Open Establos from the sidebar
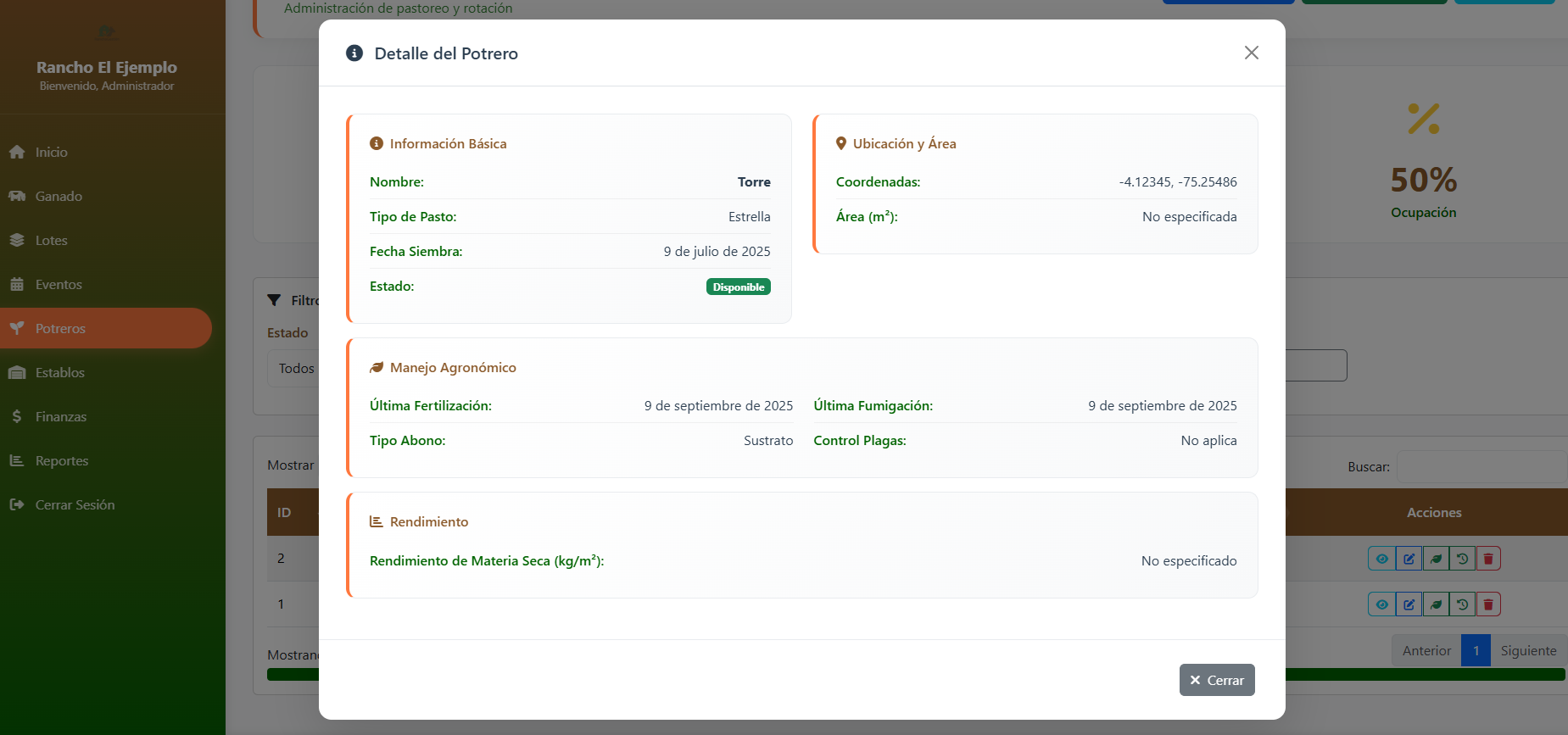Screen dimensions: 1568x735 coord(59,373)
